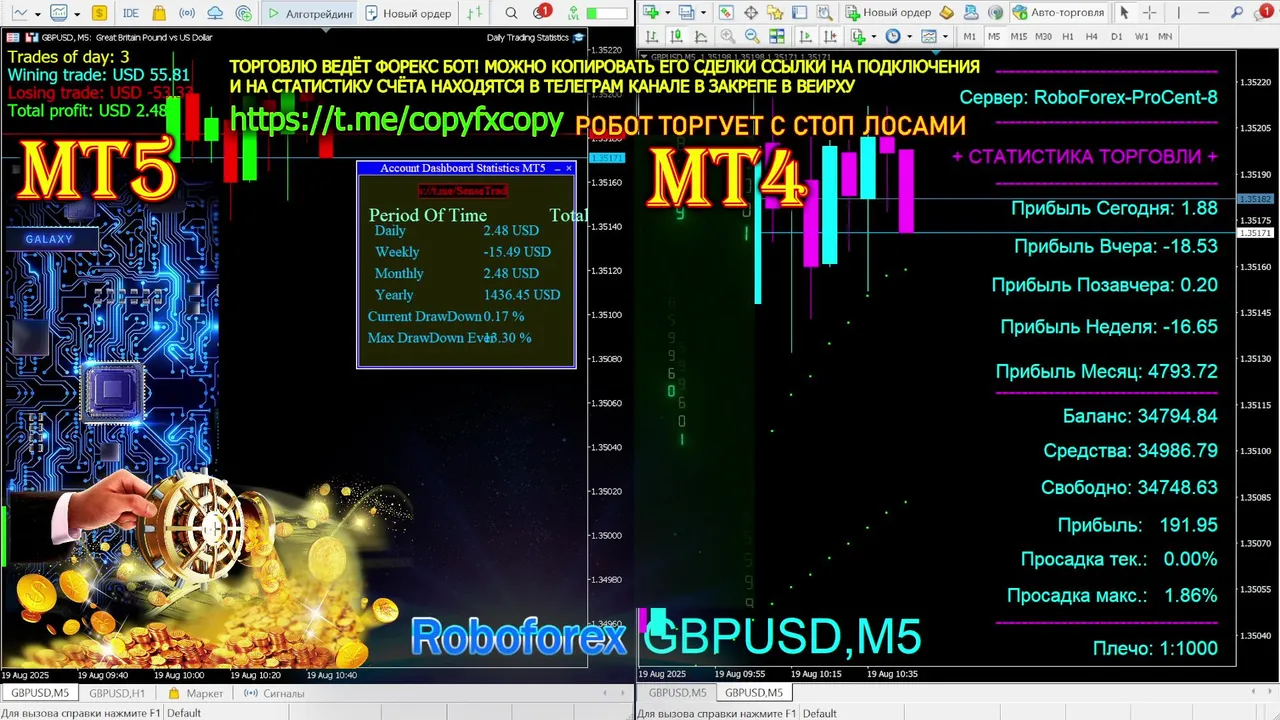Open the Signals broadcast icon in MT5 toolbar

[187, 13]
